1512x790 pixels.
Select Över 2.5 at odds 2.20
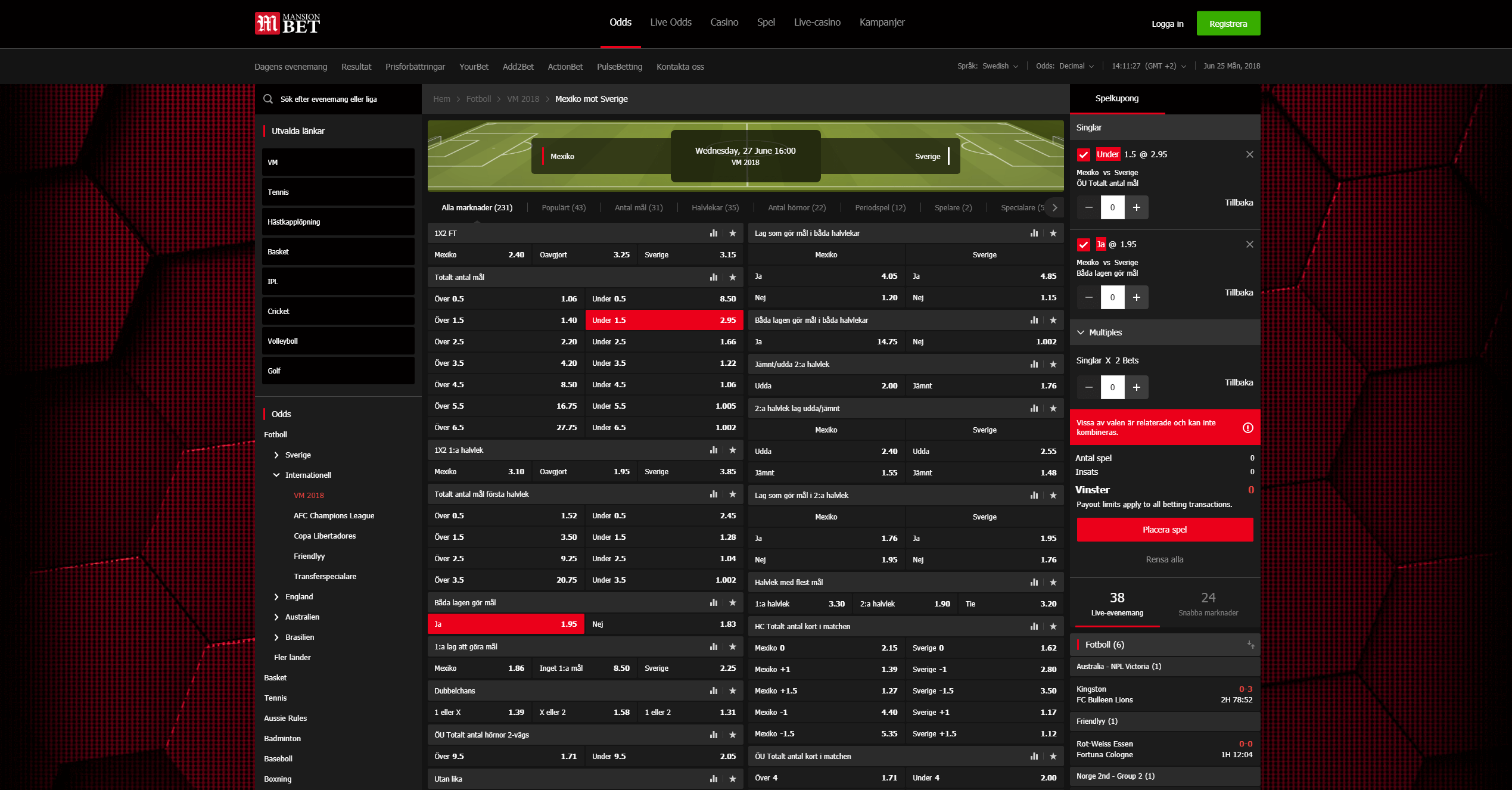(x=506, y=341)
